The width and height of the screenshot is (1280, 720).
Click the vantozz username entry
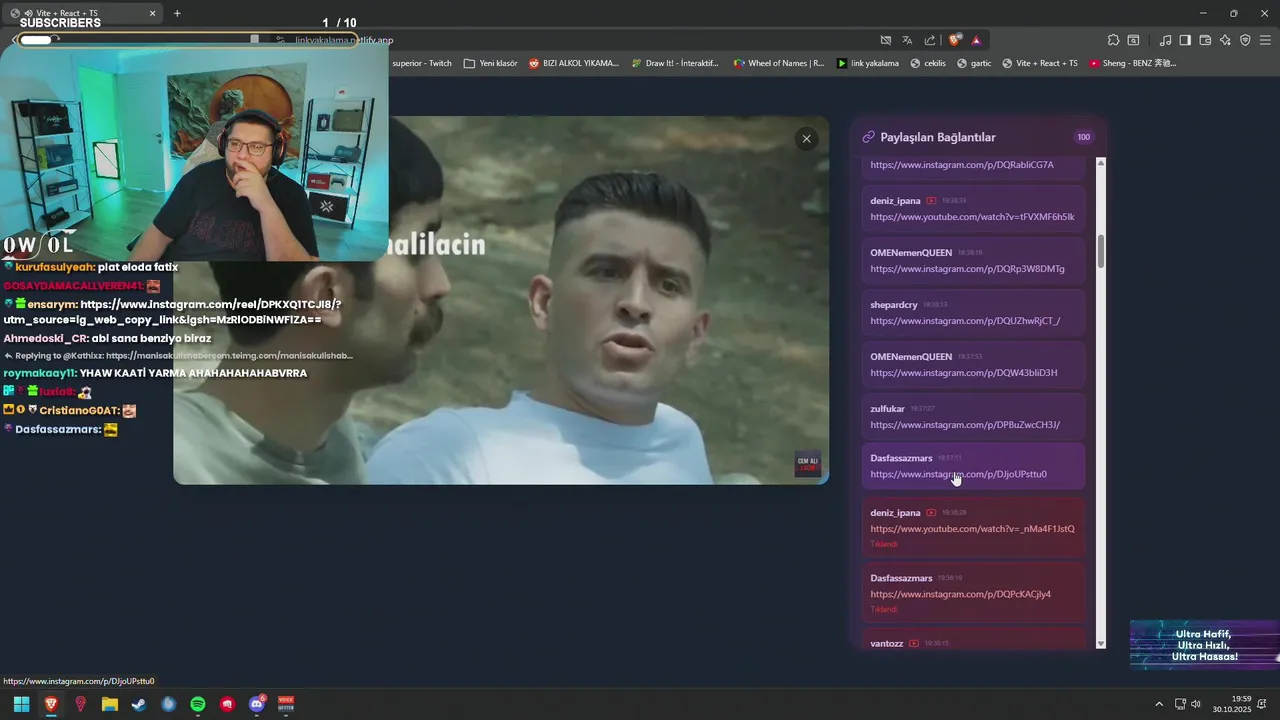(x=887, y=643)
